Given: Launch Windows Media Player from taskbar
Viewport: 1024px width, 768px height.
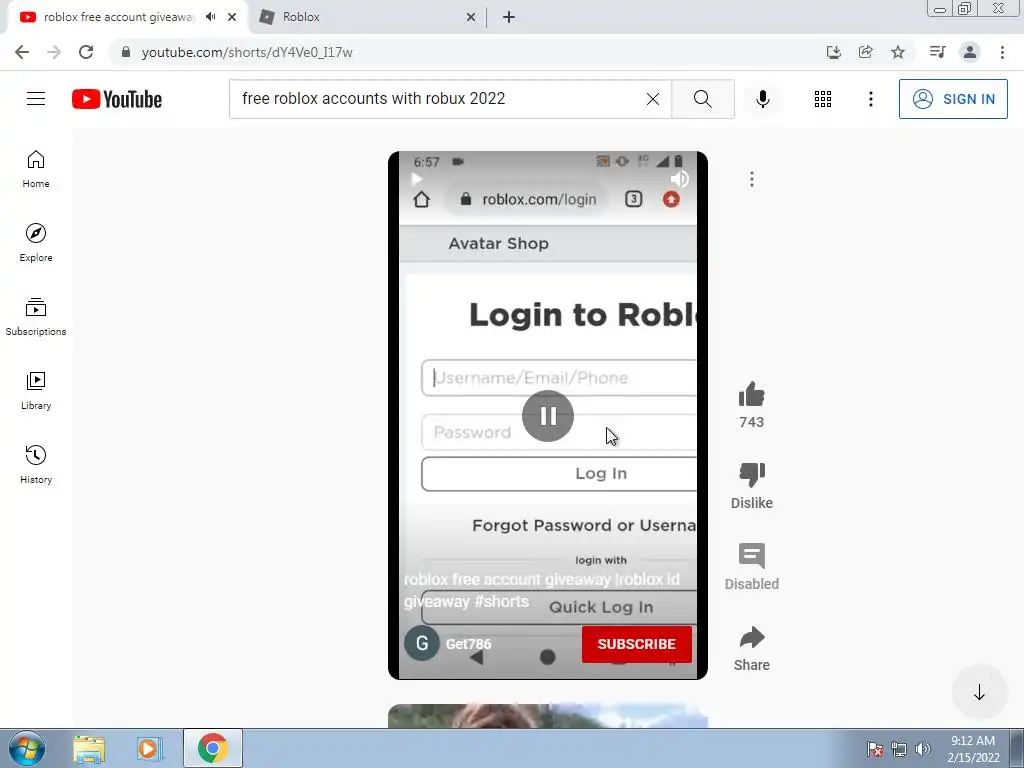Looking at the screenshot, I should 150,749.
